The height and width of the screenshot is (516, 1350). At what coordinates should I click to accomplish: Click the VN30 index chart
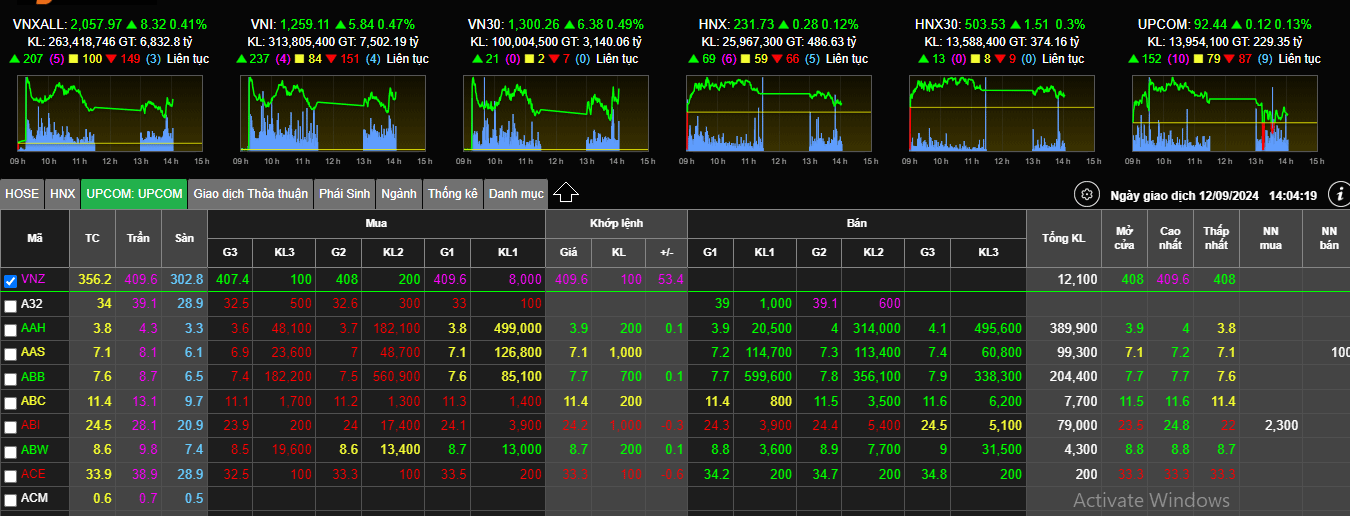tap(555, 115)
